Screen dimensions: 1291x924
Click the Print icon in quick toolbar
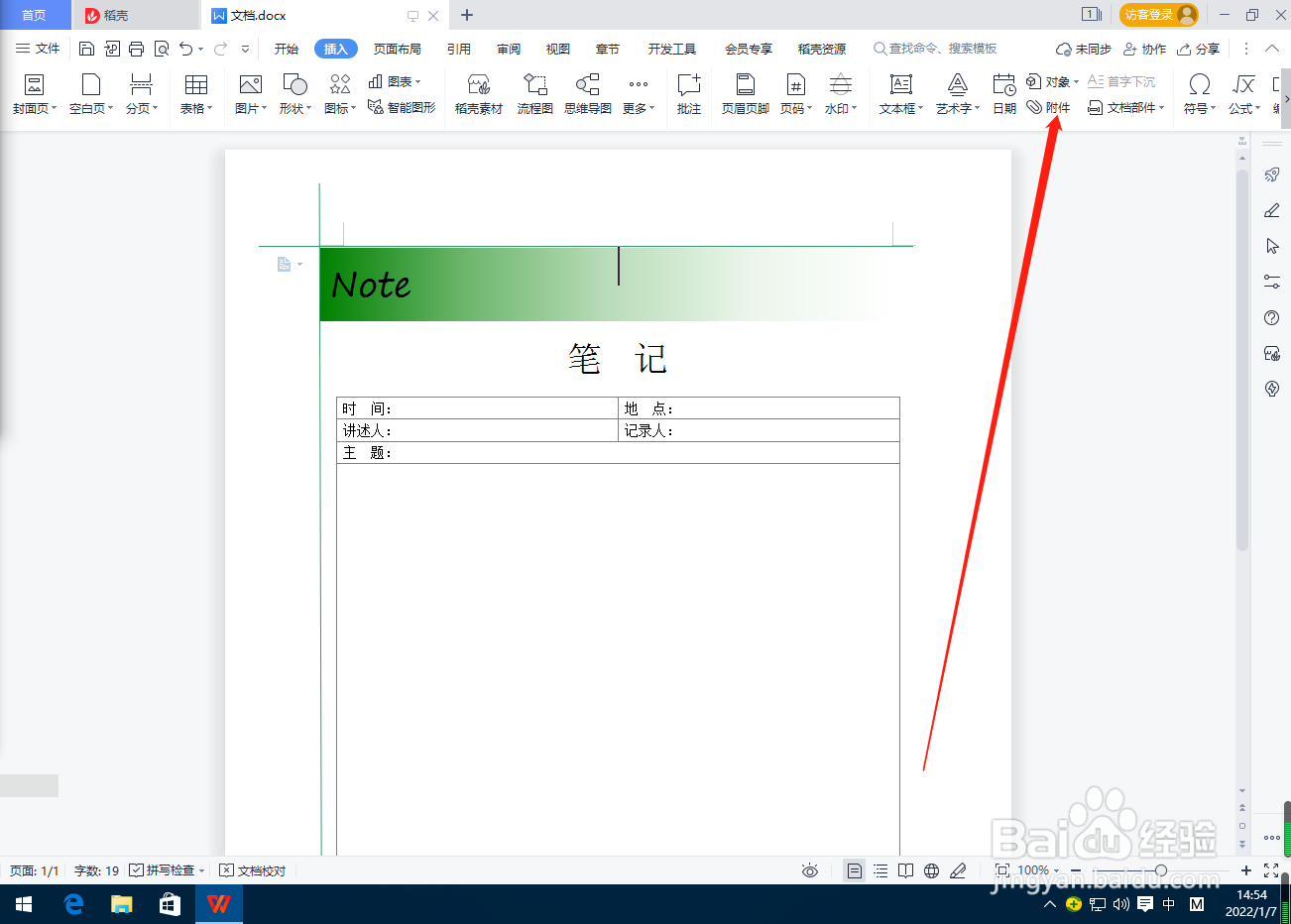pyautogui.click(x=136, y=49)
